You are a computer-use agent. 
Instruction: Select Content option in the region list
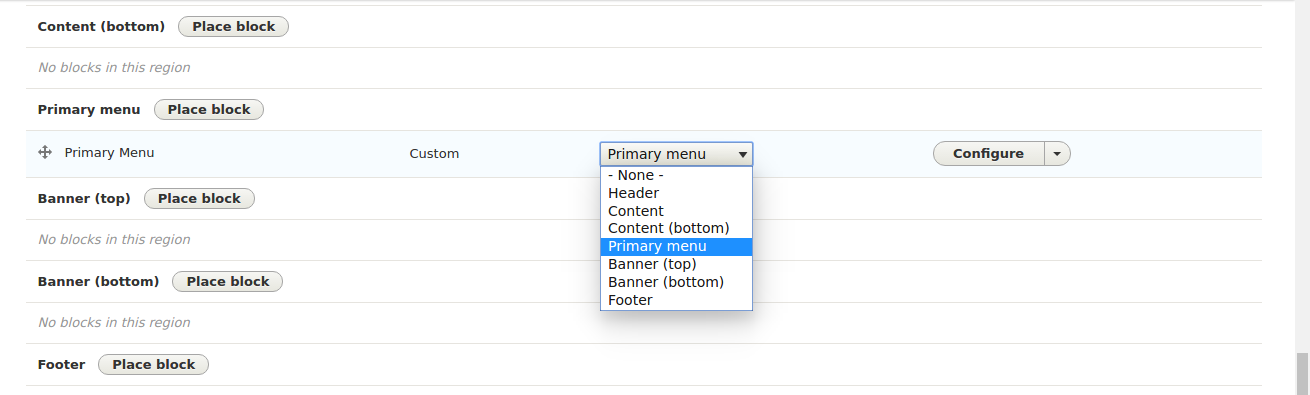pos(676,211)
